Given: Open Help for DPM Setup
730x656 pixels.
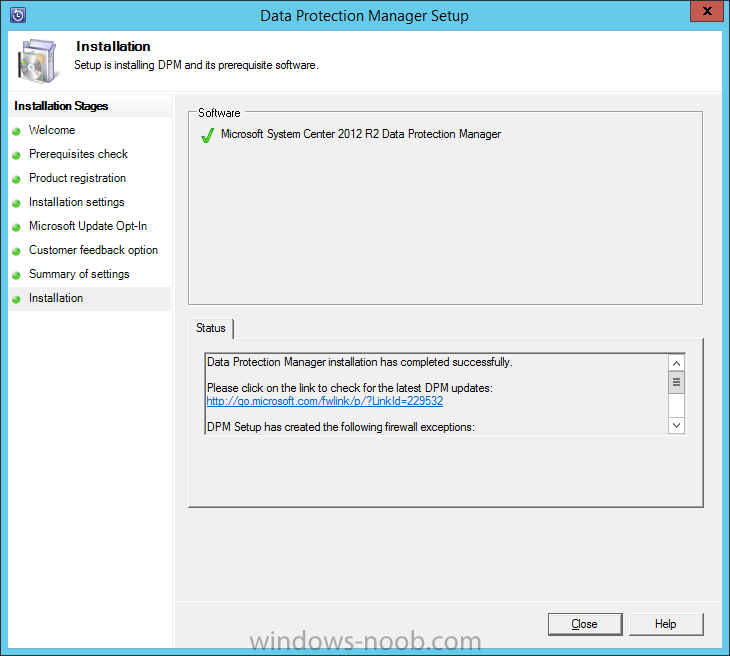Looking at the screenshot, I should click(x=666, y=624).
